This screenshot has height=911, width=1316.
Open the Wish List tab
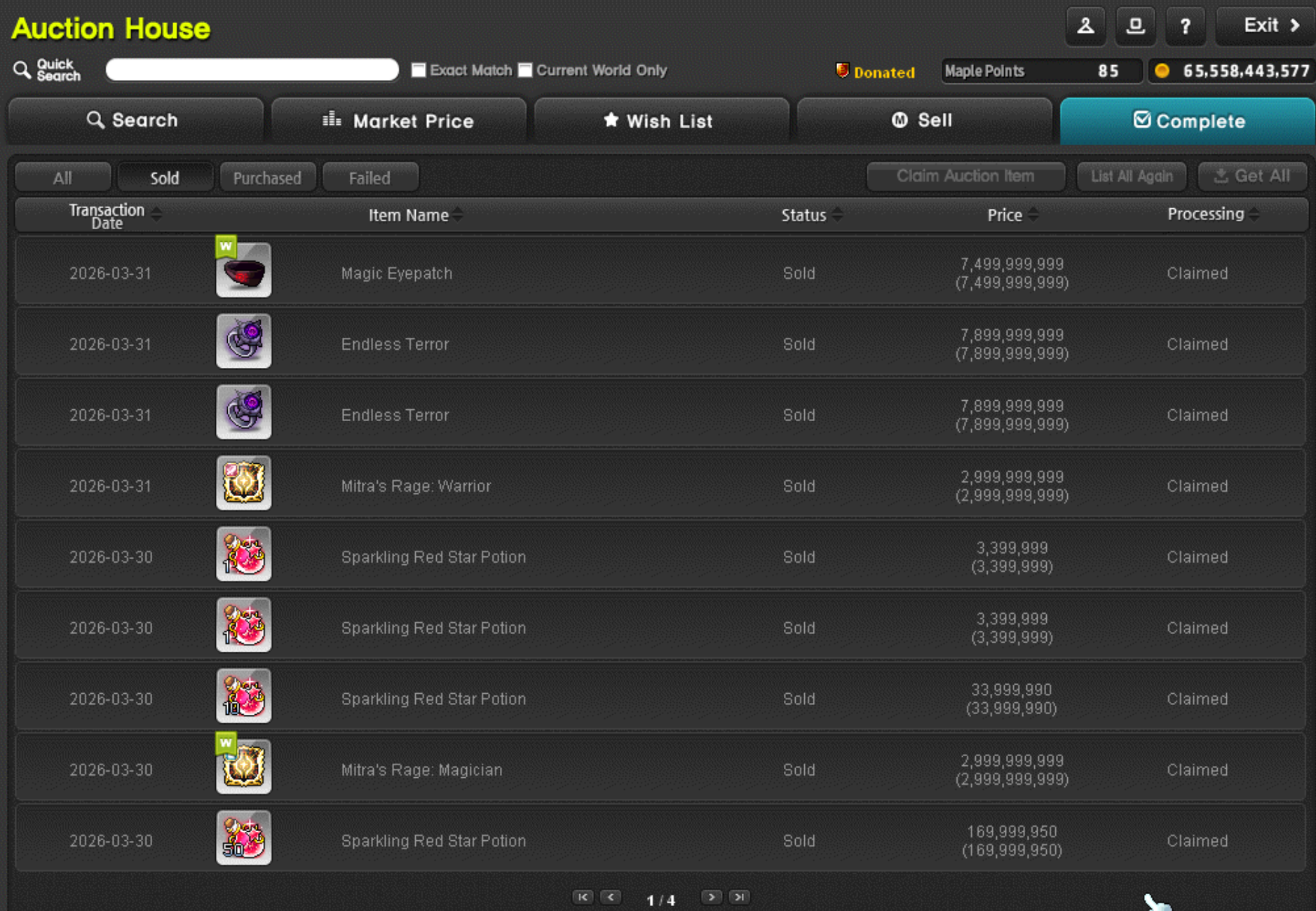pos(662,121)
